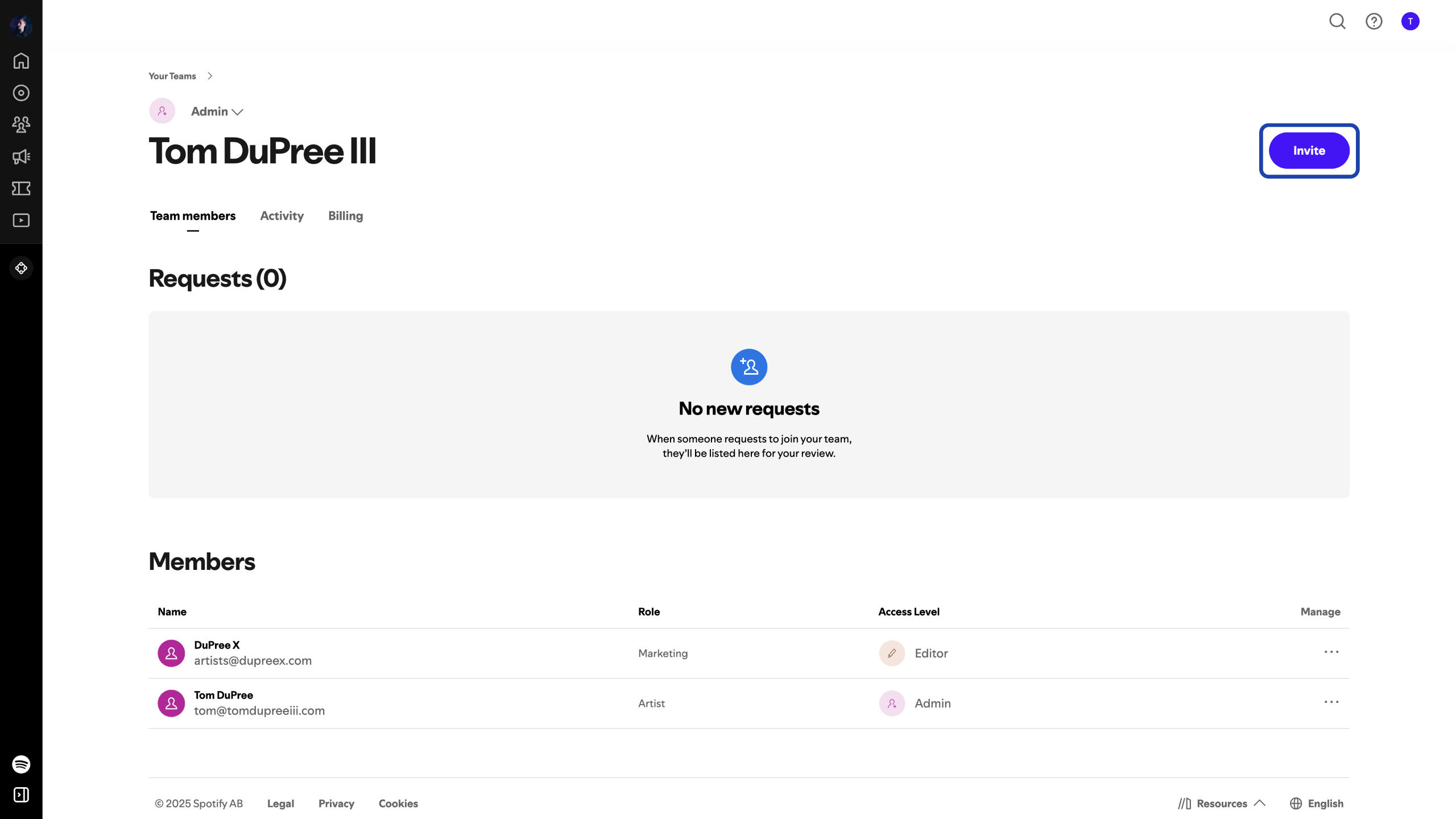Image resolution: width=1456 pixels, height=819 pixels.
Task: Open the Home icon in sidebar
Action: pyautogui.click(x=21, y=61)
